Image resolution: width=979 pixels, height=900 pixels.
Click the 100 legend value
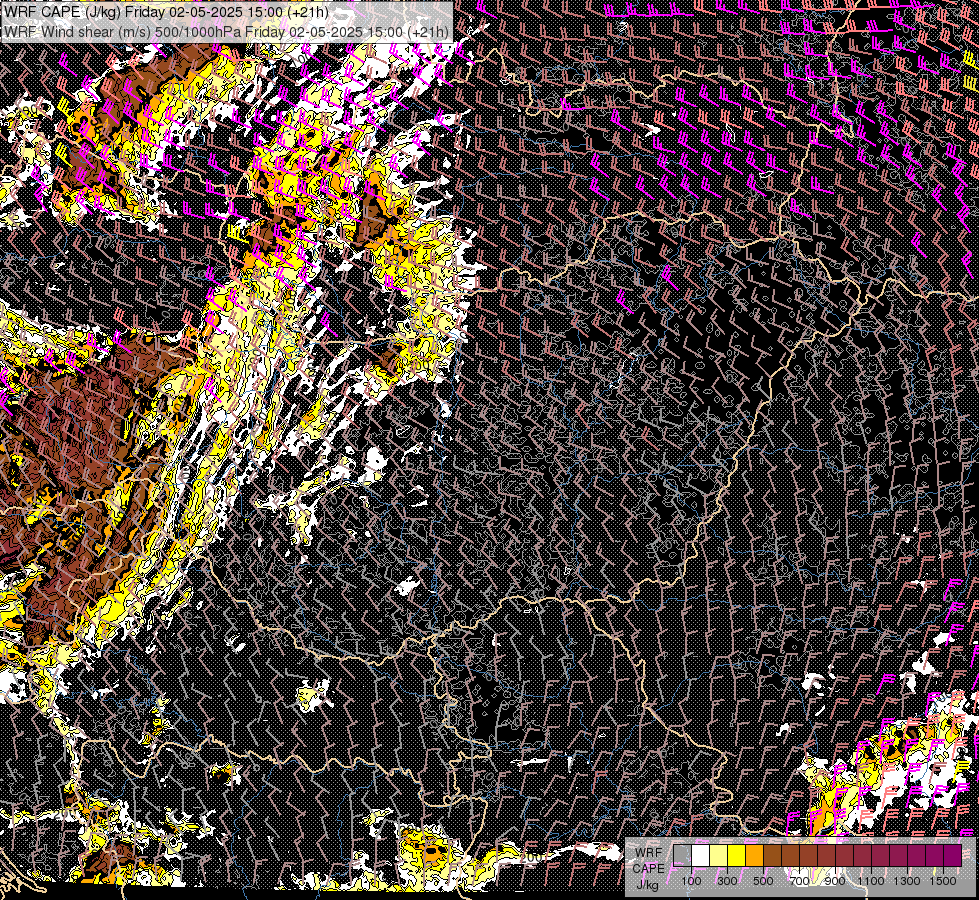tap(691, 881)
